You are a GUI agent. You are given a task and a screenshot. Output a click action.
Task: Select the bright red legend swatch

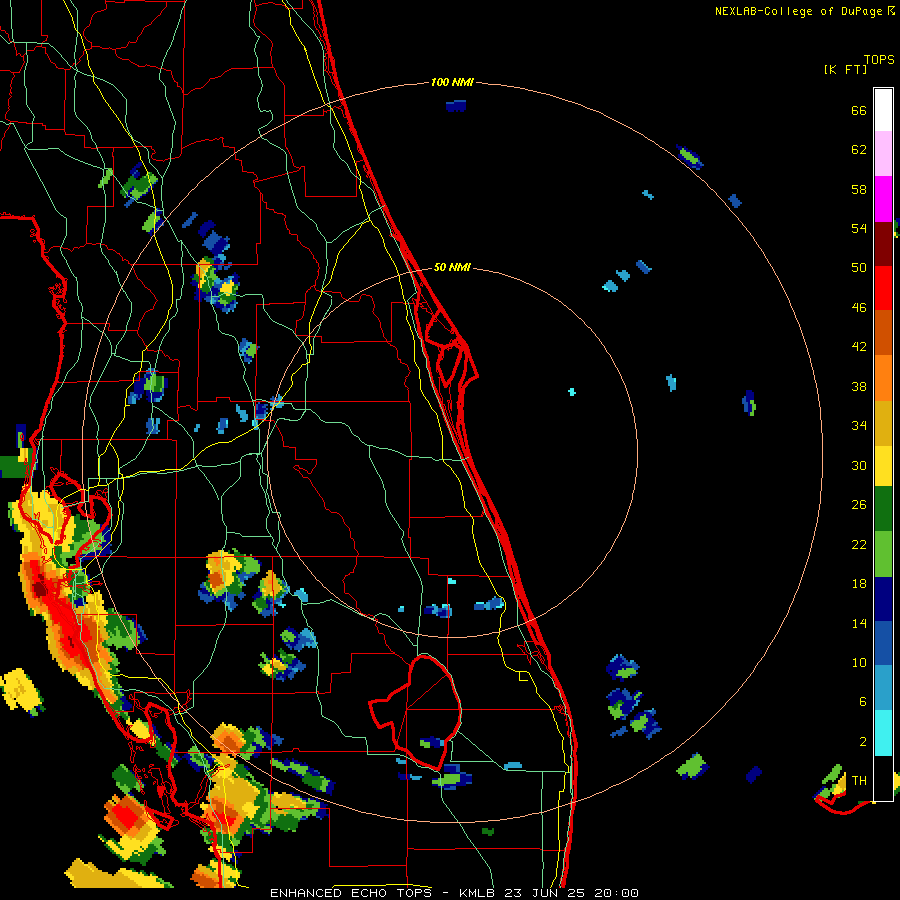883,288
